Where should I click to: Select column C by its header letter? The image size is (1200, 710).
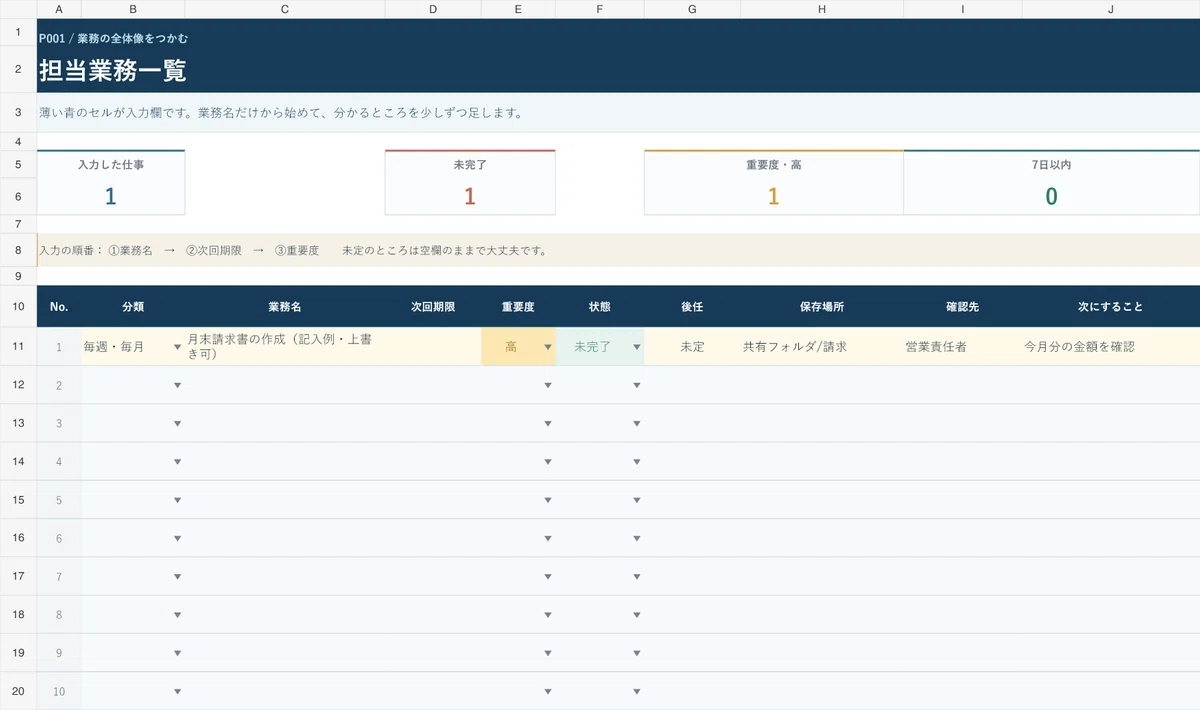point(285,9)
